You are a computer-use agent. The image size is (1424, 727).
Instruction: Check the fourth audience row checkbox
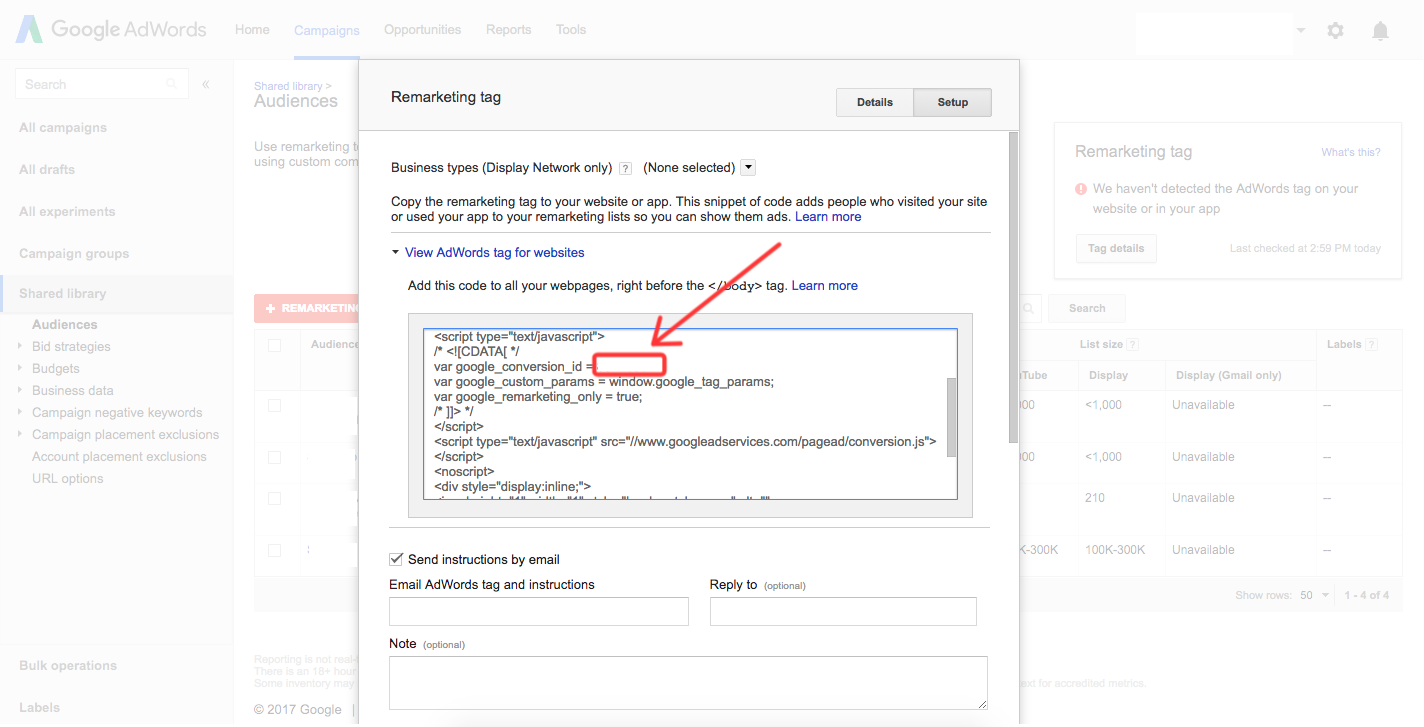[274, 550]
